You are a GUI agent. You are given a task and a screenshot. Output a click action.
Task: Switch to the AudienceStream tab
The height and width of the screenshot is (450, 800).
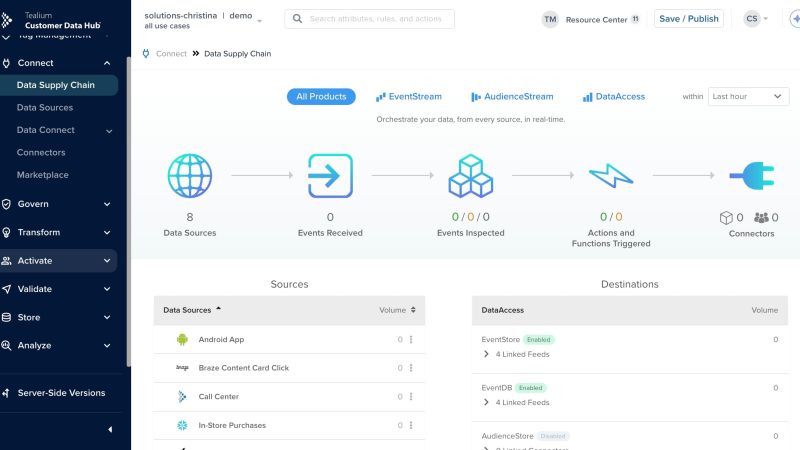pyautogui.click(x=511, y=97)
